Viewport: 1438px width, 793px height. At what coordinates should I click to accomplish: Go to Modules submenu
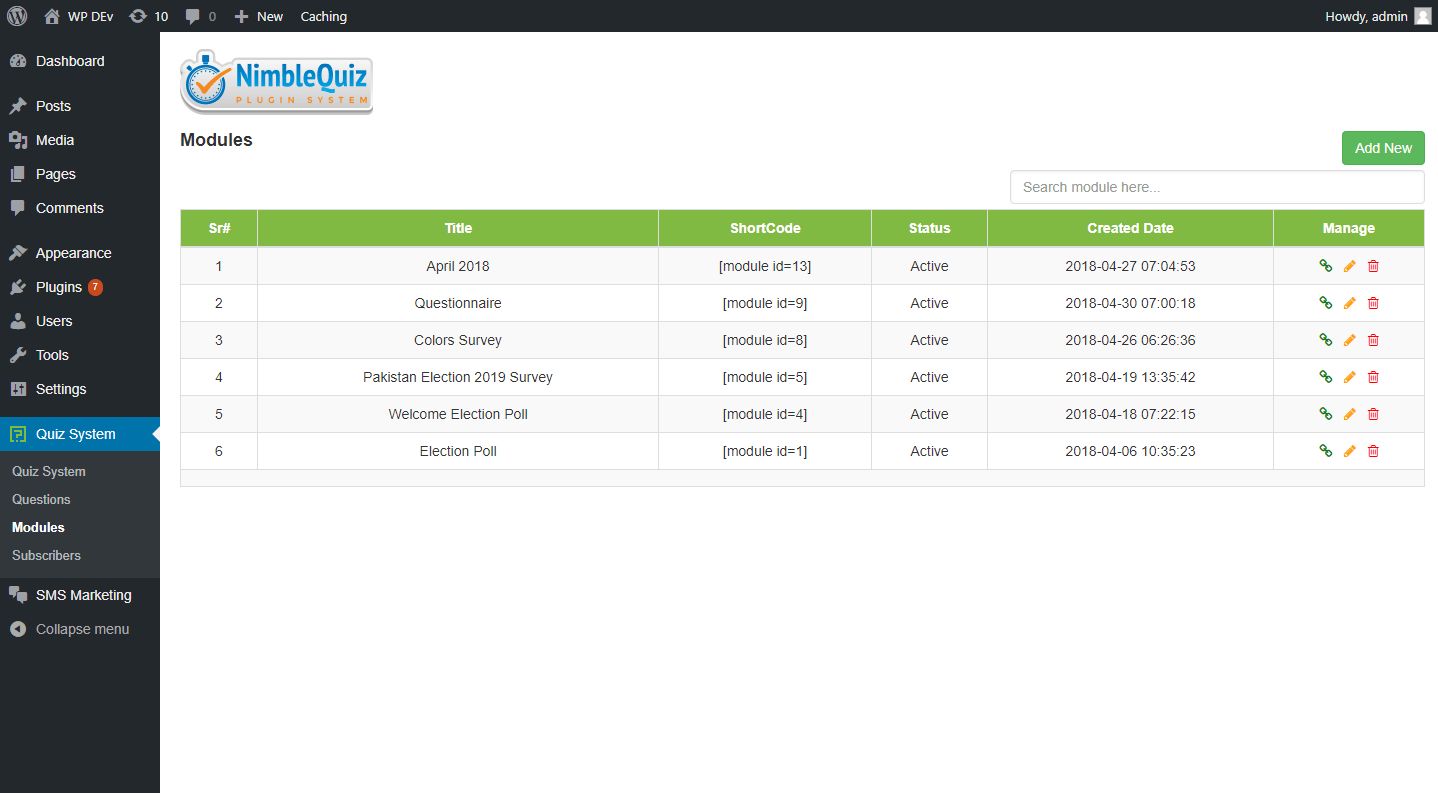(x=38, y=527)
